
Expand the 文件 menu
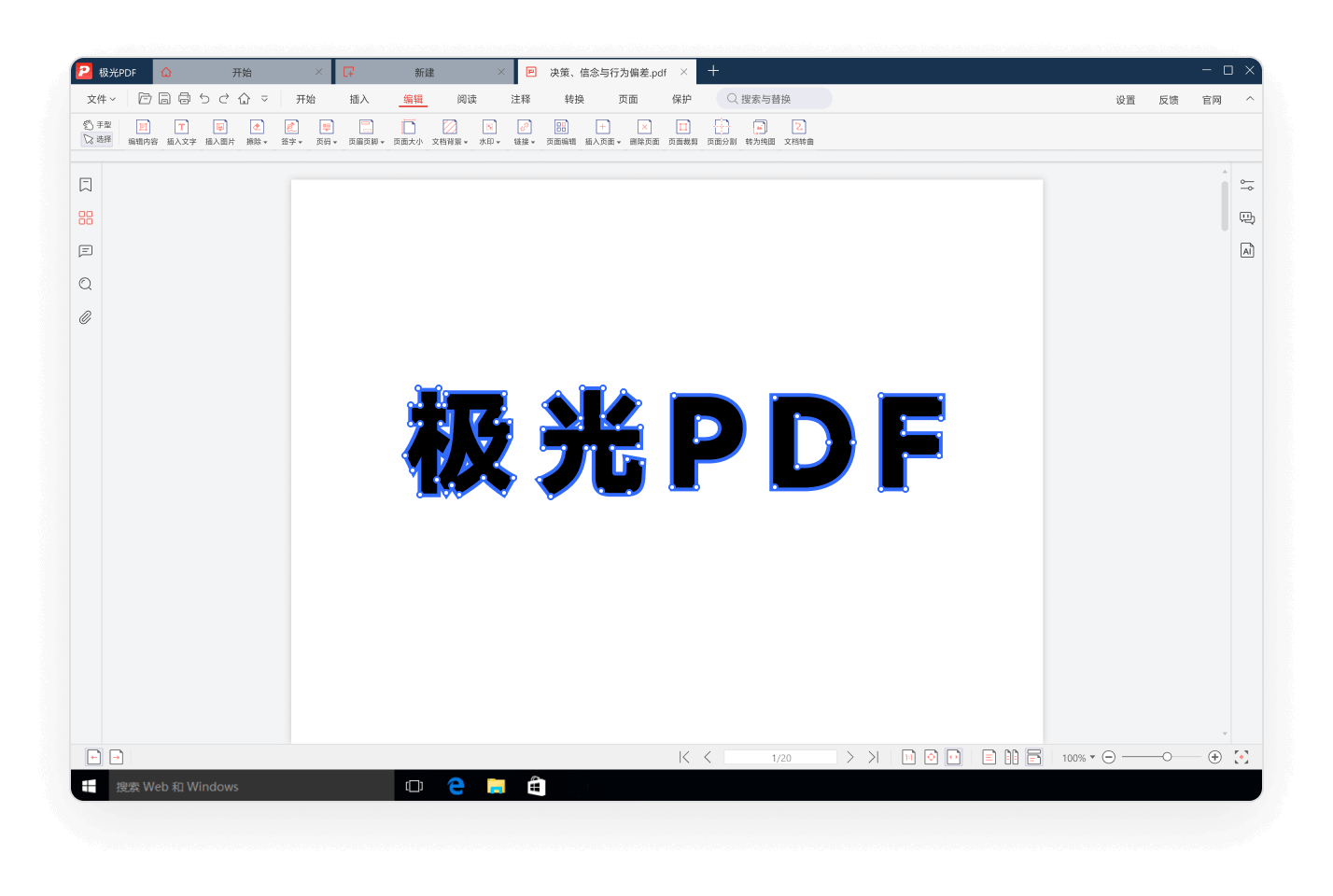[x=98, y=98]
